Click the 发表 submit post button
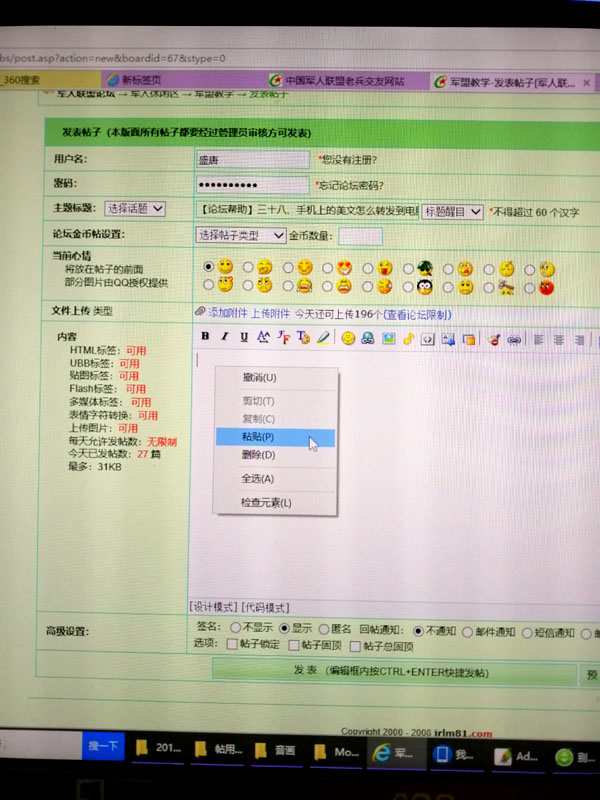600x800 pixels. (394, 671)
